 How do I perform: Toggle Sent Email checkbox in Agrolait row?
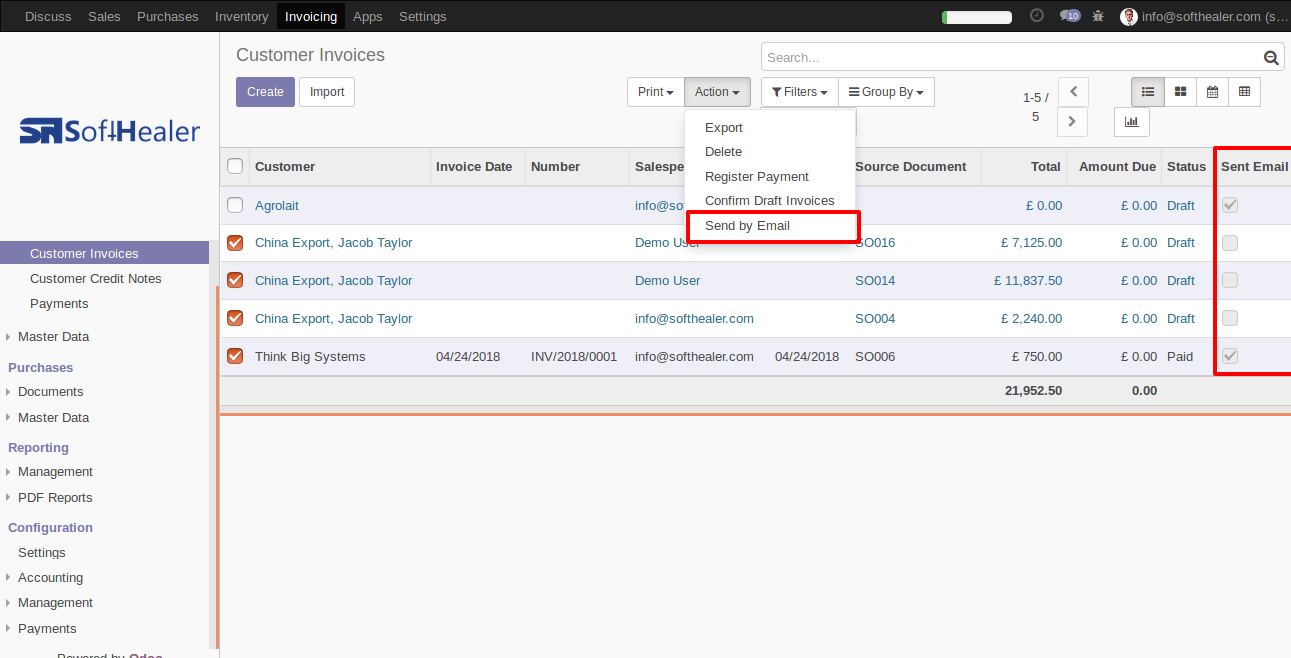click(x=1230, y=205)
